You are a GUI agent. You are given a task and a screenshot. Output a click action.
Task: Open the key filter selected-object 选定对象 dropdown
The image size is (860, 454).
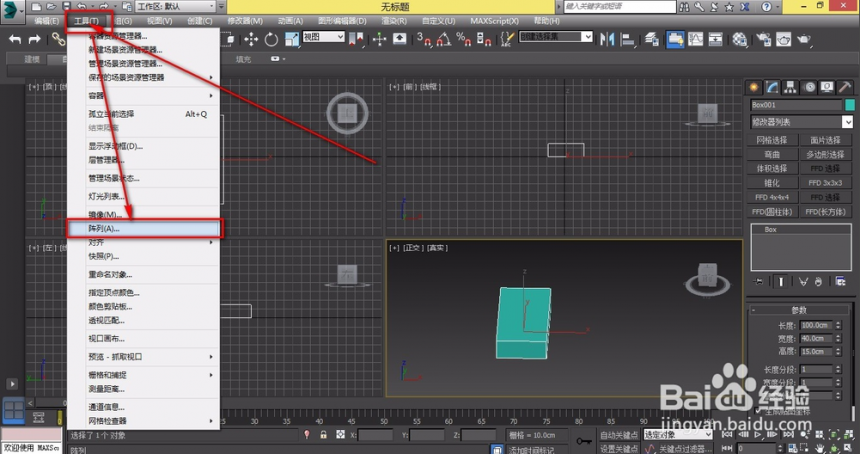tap(678, 435)
